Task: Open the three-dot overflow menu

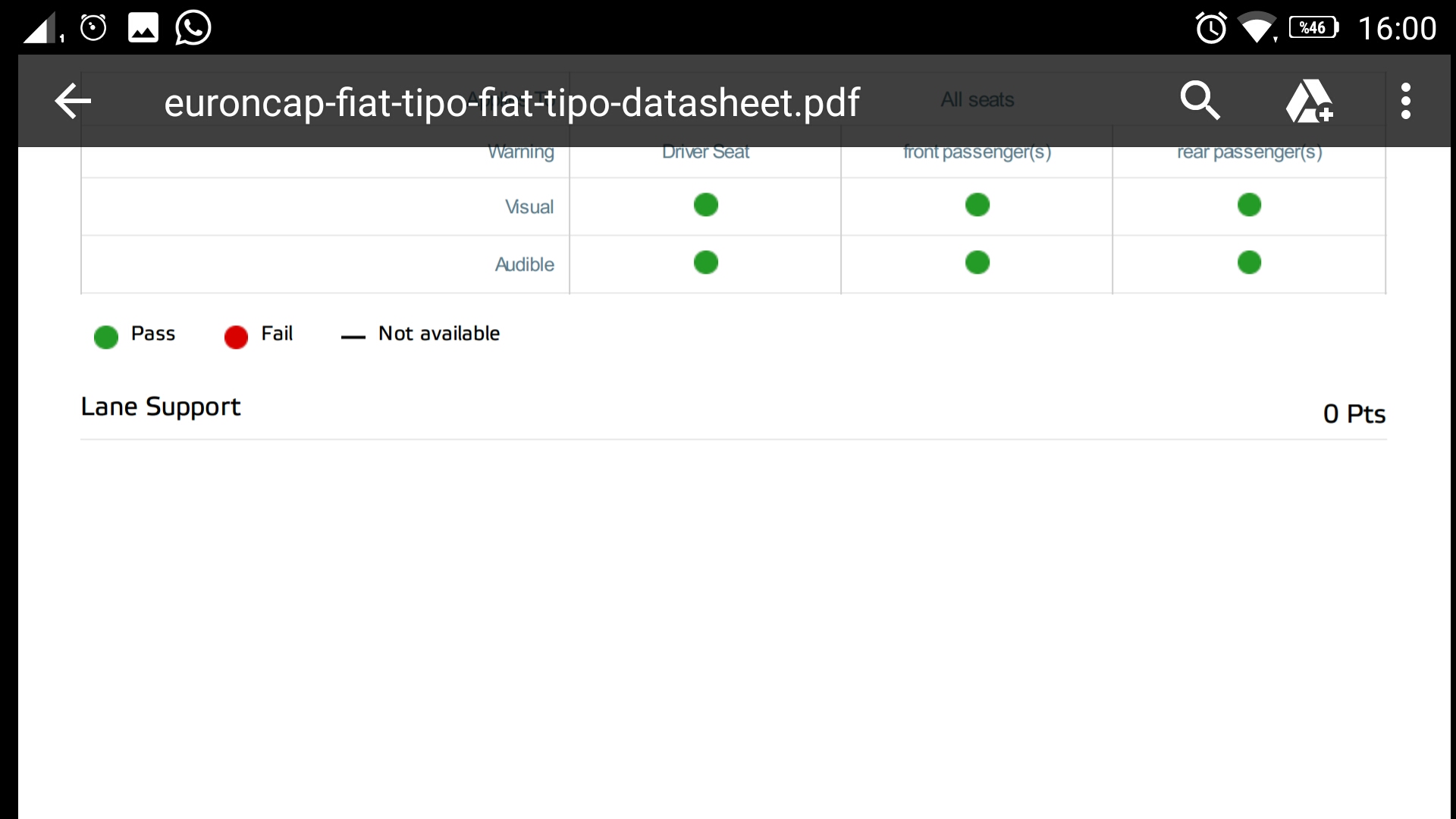Action: [x=1406, y=101]
